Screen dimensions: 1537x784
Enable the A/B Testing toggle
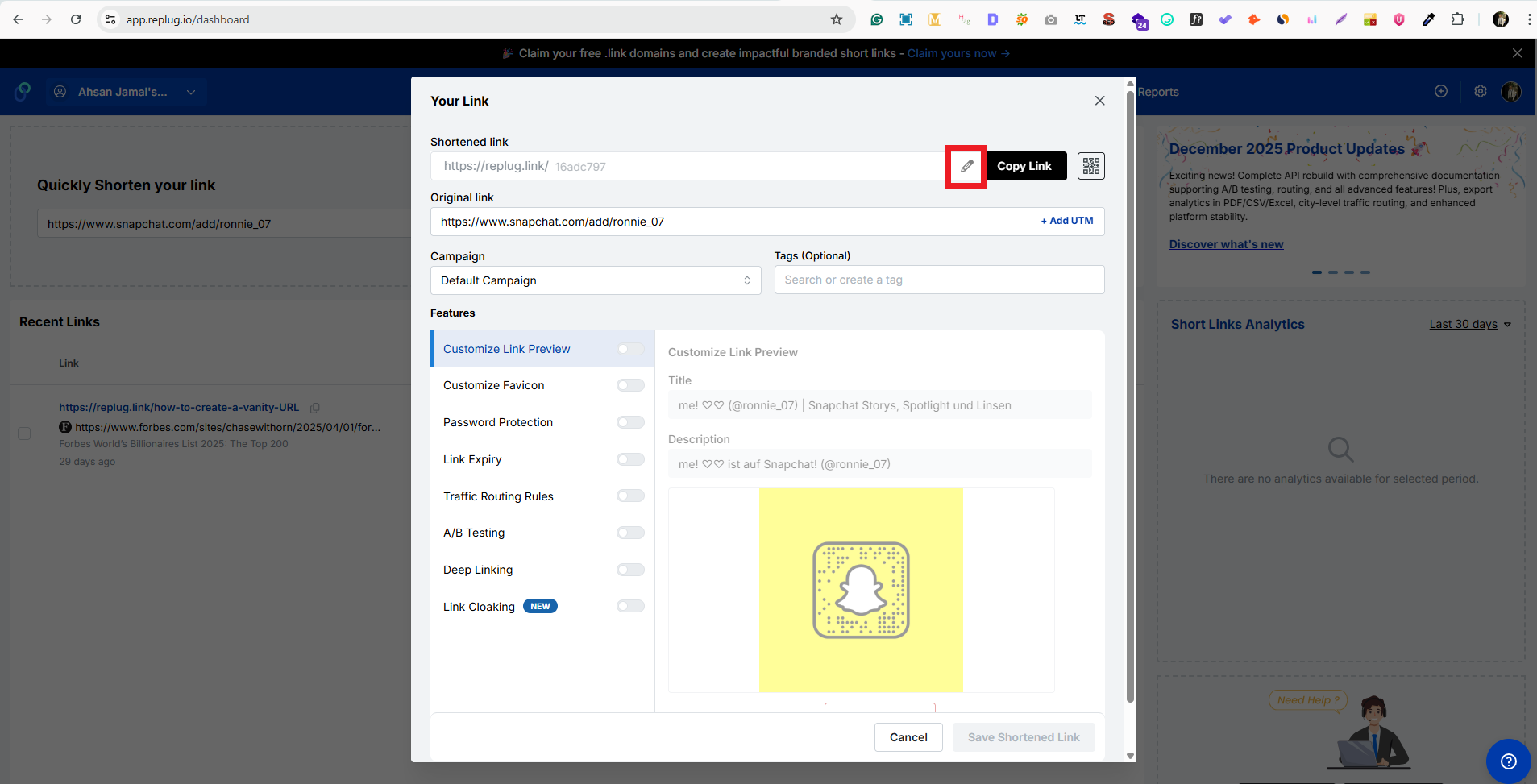pyautogui.click(x=630, y=532)
